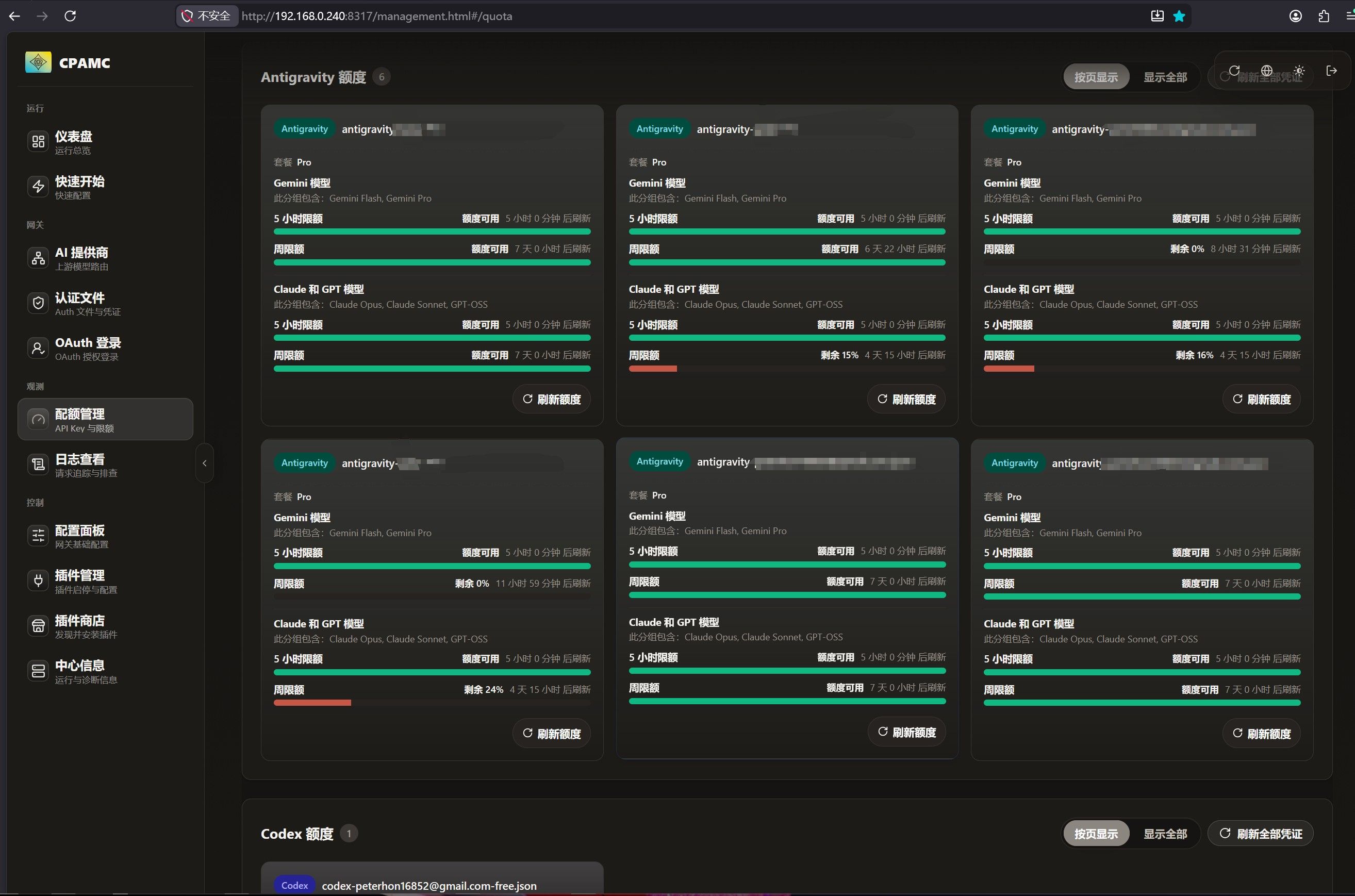Click red weekly quota bar with 剩余 24%

pos(312,703)
